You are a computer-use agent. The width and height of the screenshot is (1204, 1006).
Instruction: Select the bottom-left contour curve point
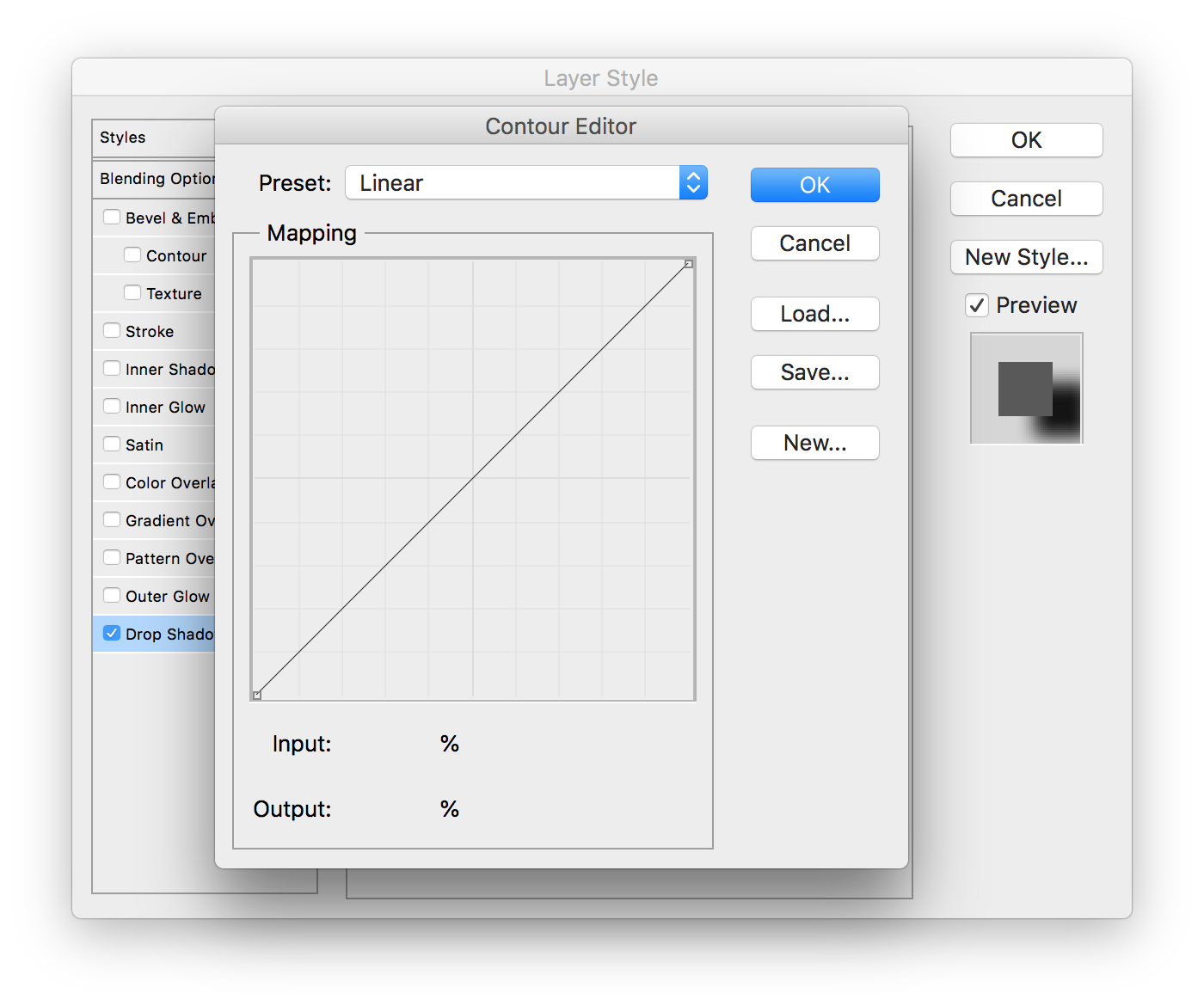tap(257, 695)
